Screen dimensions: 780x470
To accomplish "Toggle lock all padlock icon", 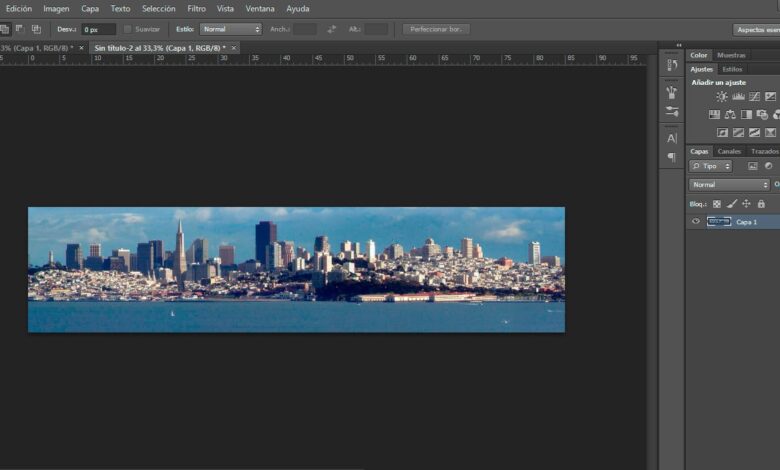I will click(x=761, y=204).
